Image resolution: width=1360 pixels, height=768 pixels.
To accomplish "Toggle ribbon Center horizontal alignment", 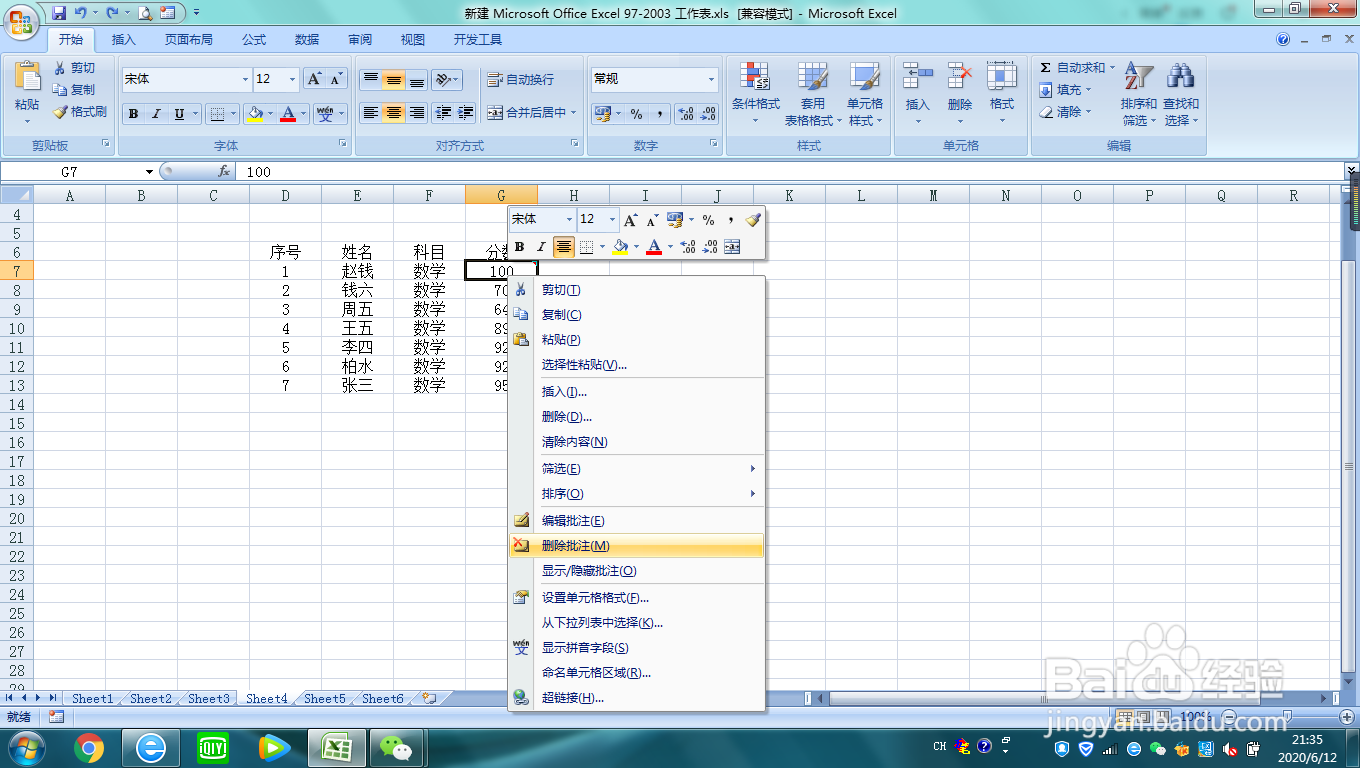I will tap(394, 113).
